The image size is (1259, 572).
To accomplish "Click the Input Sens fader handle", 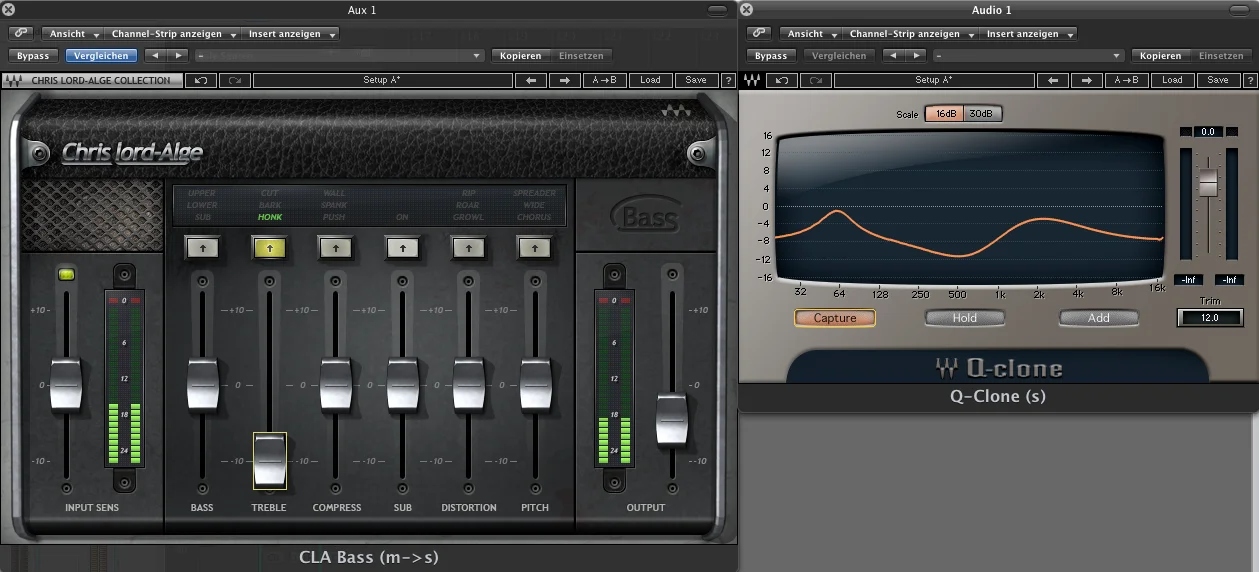I will pyautogui.click(x=66, y=384).
